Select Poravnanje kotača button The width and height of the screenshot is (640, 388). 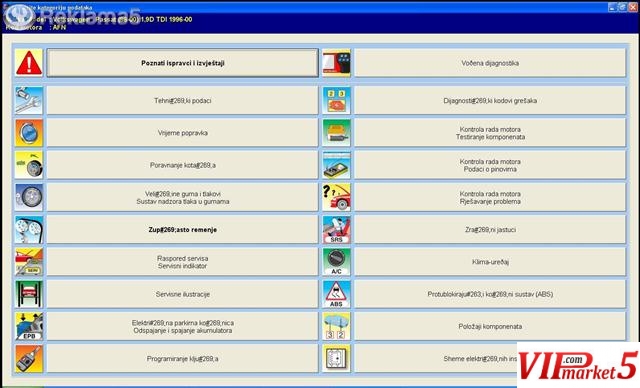pos(182,165)
